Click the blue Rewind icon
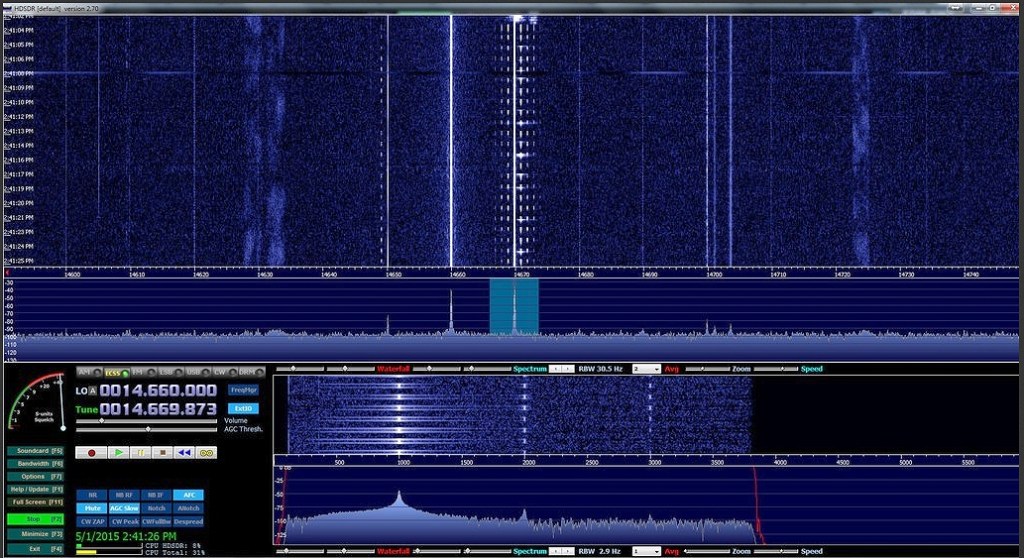Image resolution: width=1024 pixels, height=558 pixels. 184,452
